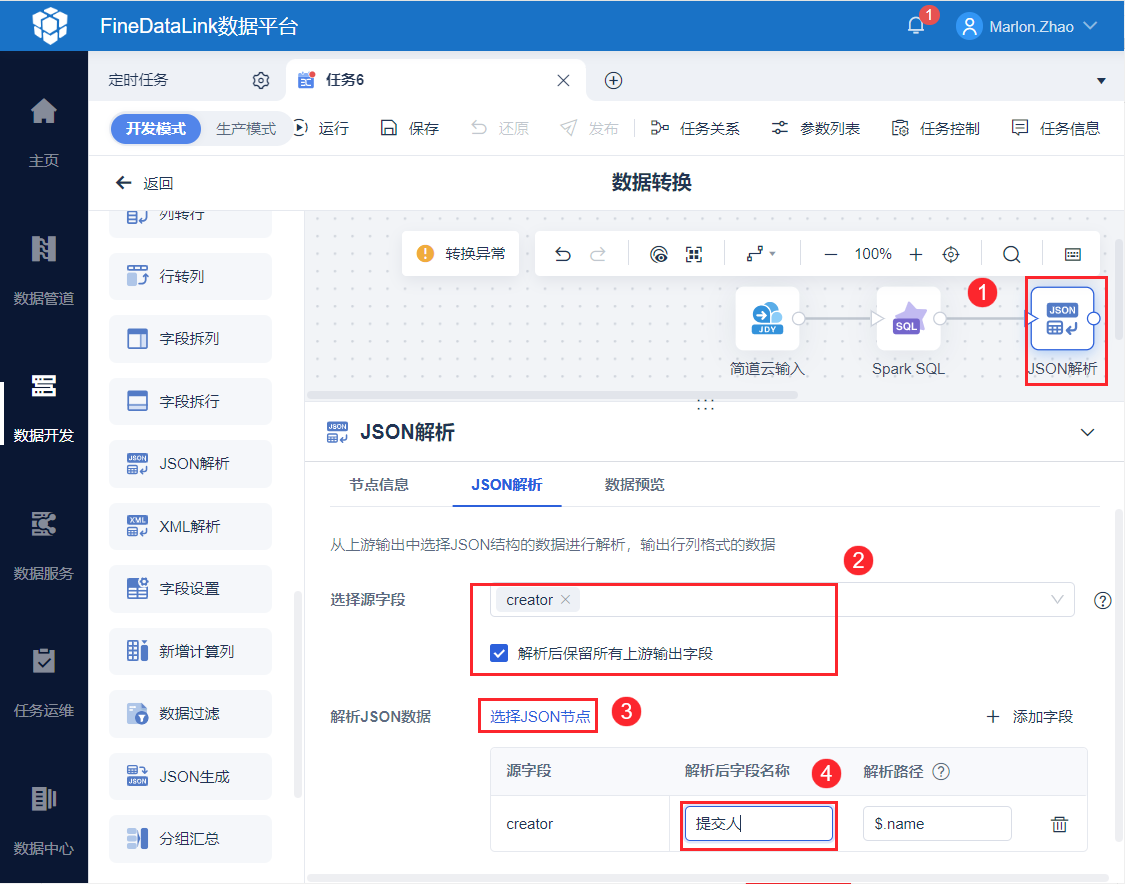Viewport: 1125px width, 884px height.
Task: Open the 选择源字段 dropdown arrow
Action: 1057,600
